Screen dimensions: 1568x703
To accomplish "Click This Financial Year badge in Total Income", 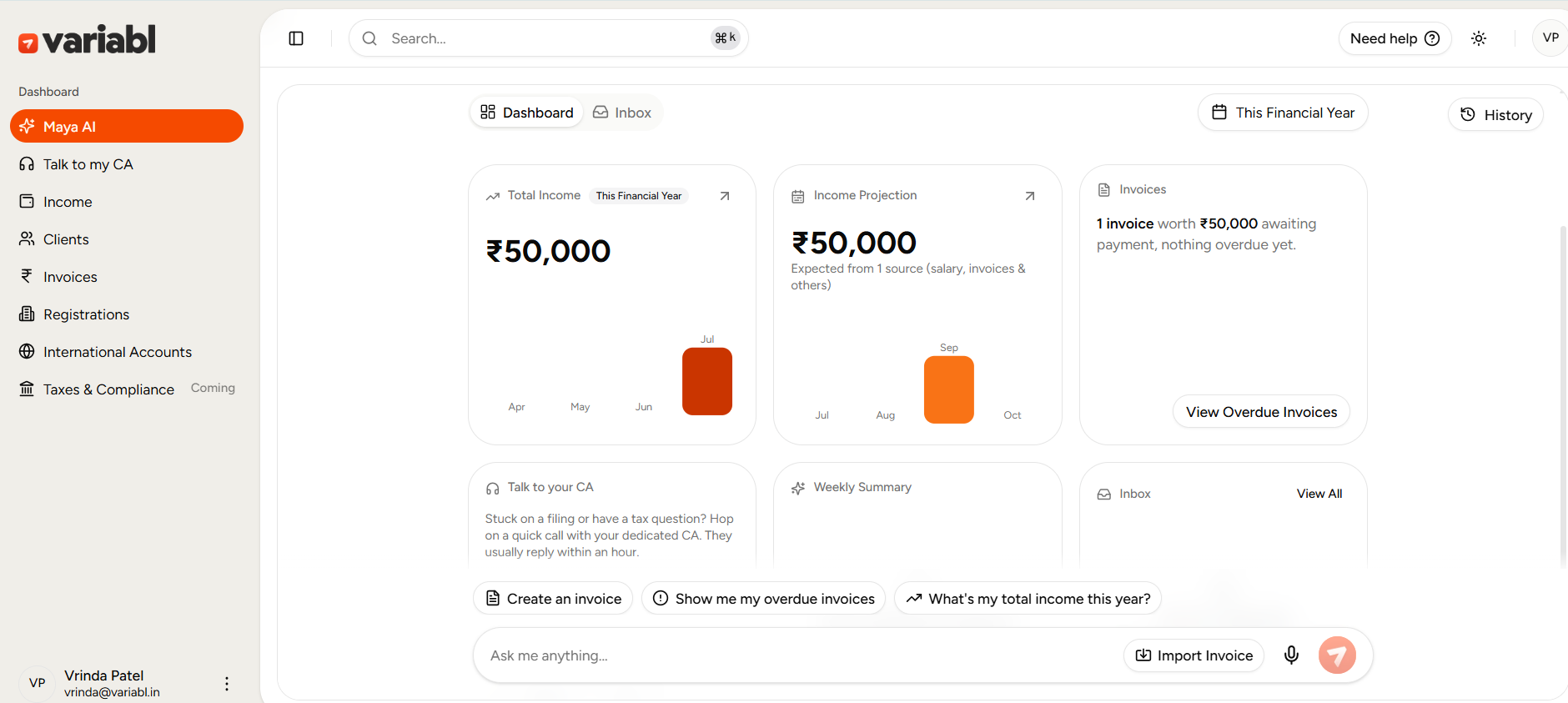I will (x=639, y=196).
